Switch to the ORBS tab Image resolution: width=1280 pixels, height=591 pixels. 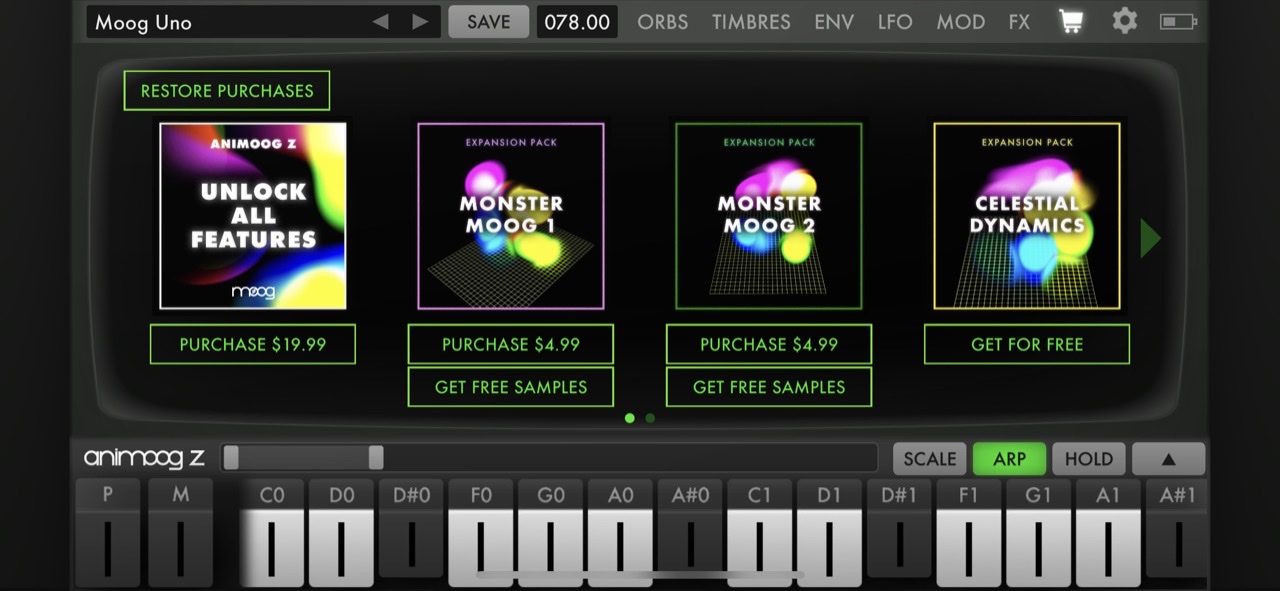tap(663, 22)
